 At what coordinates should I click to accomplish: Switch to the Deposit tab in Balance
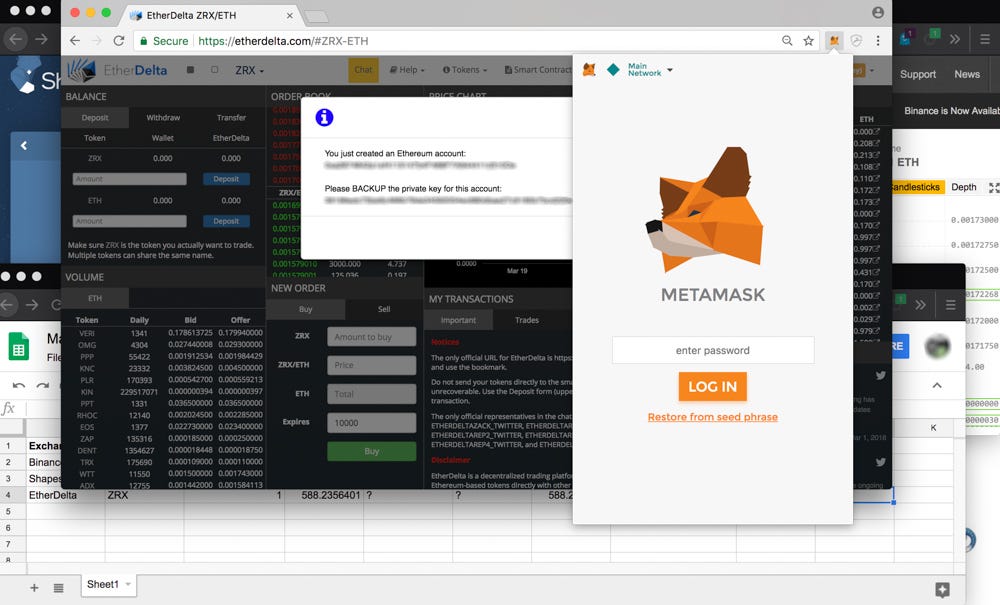pos(95,117)
